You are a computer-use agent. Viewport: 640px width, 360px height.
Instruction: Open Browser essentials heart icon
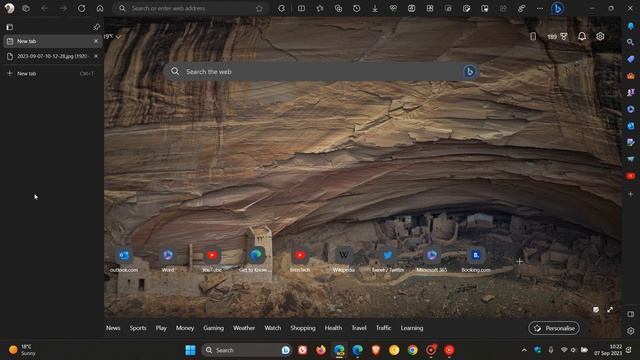393,8
